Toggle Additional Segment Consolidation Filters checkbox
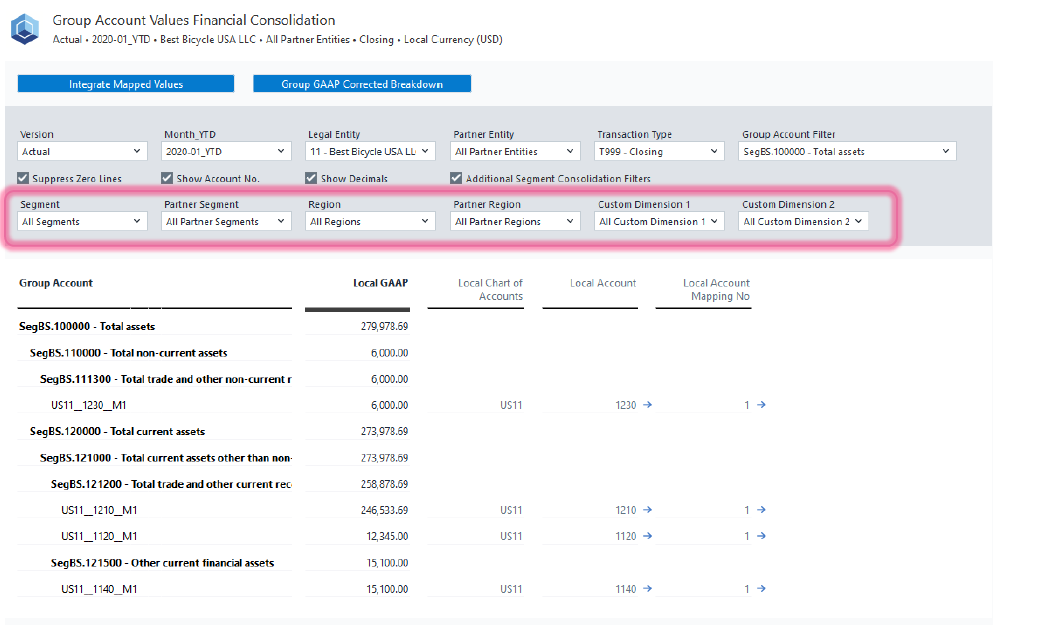This screenshot has width=1058, height=632. pyautogui.click(x=456, y=179)
